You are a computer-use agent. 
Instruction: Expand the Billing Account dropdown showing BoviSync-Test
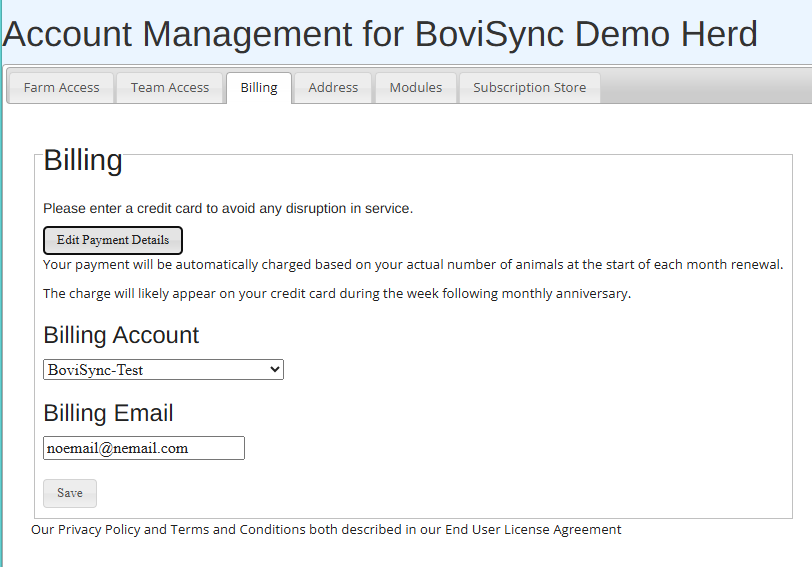pyautogui.click(x=163, y=370)
